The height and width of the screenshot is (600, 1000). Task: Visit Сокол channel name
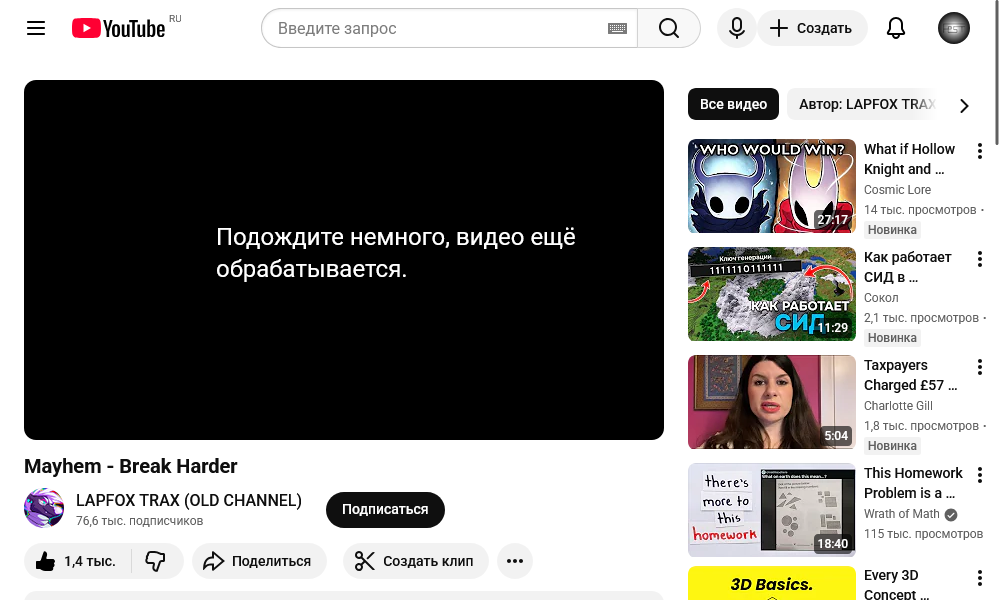coord(881,298)
